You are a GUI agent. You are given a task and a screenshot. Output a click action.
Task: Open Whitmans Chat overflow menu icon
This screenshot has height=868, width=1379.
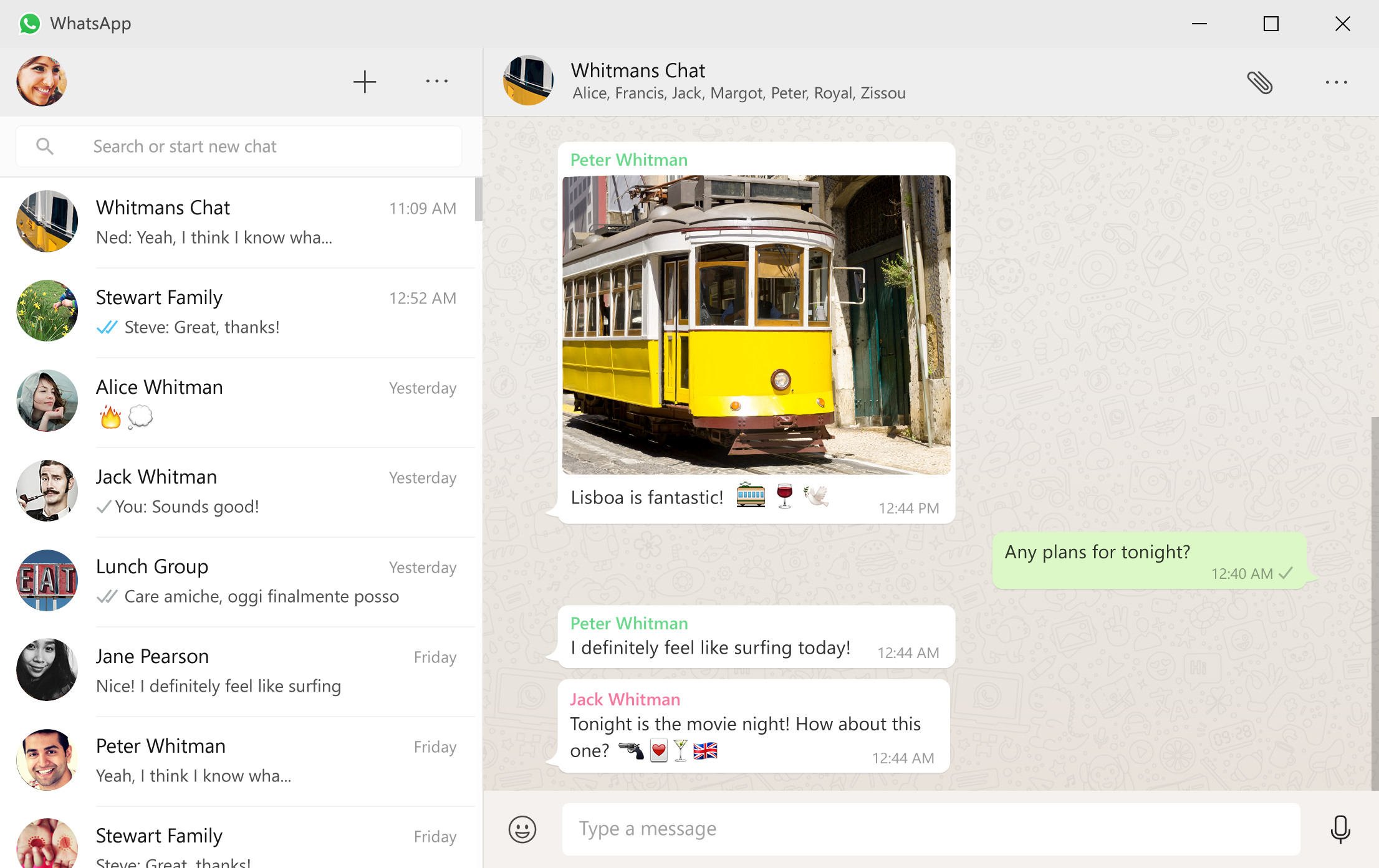(1336, 81)
